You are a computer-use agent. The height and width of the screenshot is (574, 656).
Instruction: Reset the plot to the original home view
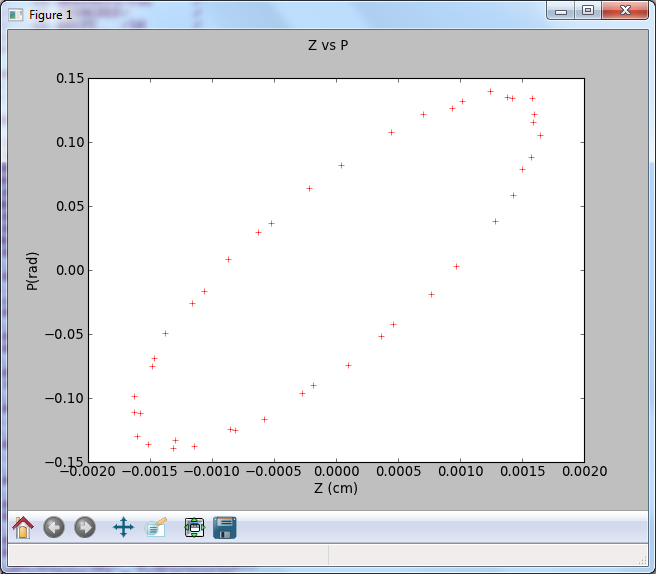pos(22,527)
